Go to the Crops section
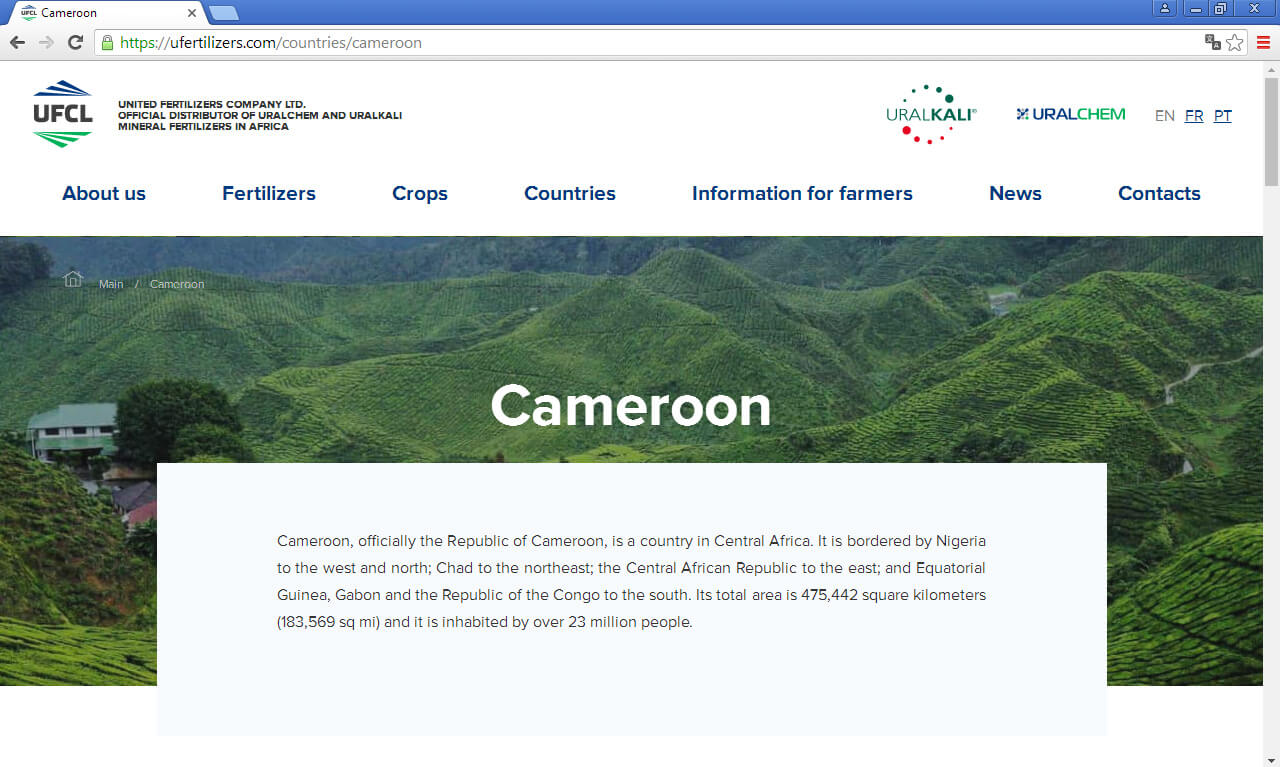 (x=420, y=194)
